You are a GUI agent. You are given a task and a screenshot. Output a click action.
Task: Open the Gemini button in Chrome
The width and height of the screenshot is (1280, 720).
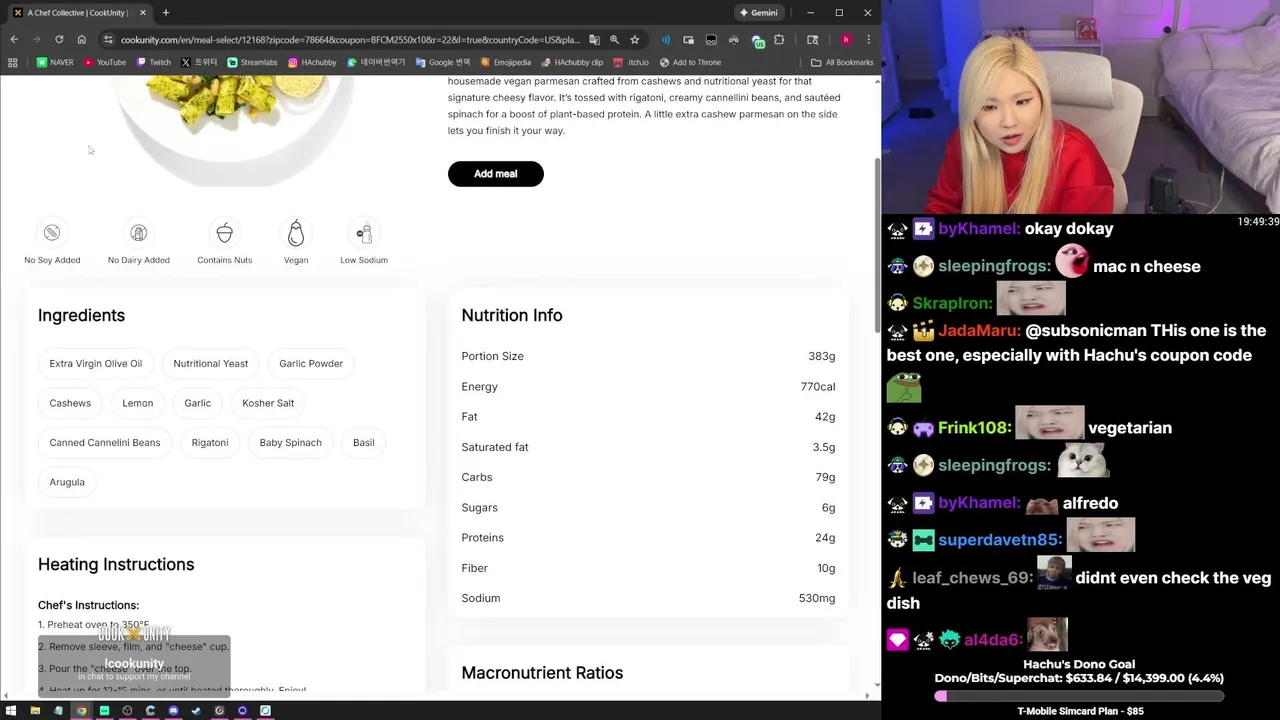click(758, 13)
